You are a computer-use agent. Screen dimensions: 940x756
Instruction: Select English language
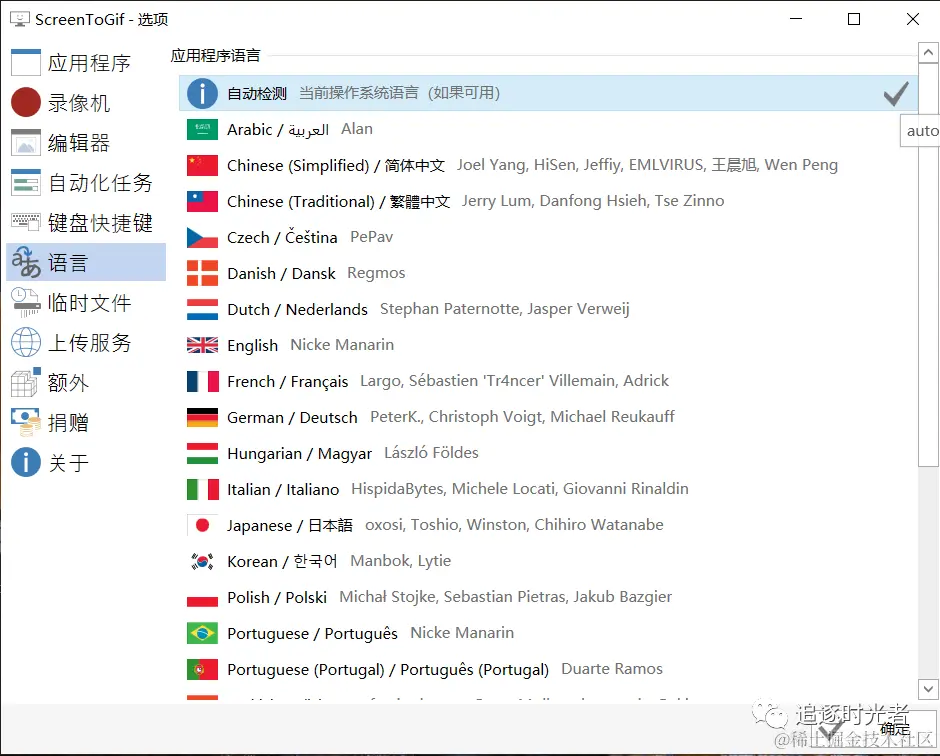pyautogui.click(x=548, y=345)
